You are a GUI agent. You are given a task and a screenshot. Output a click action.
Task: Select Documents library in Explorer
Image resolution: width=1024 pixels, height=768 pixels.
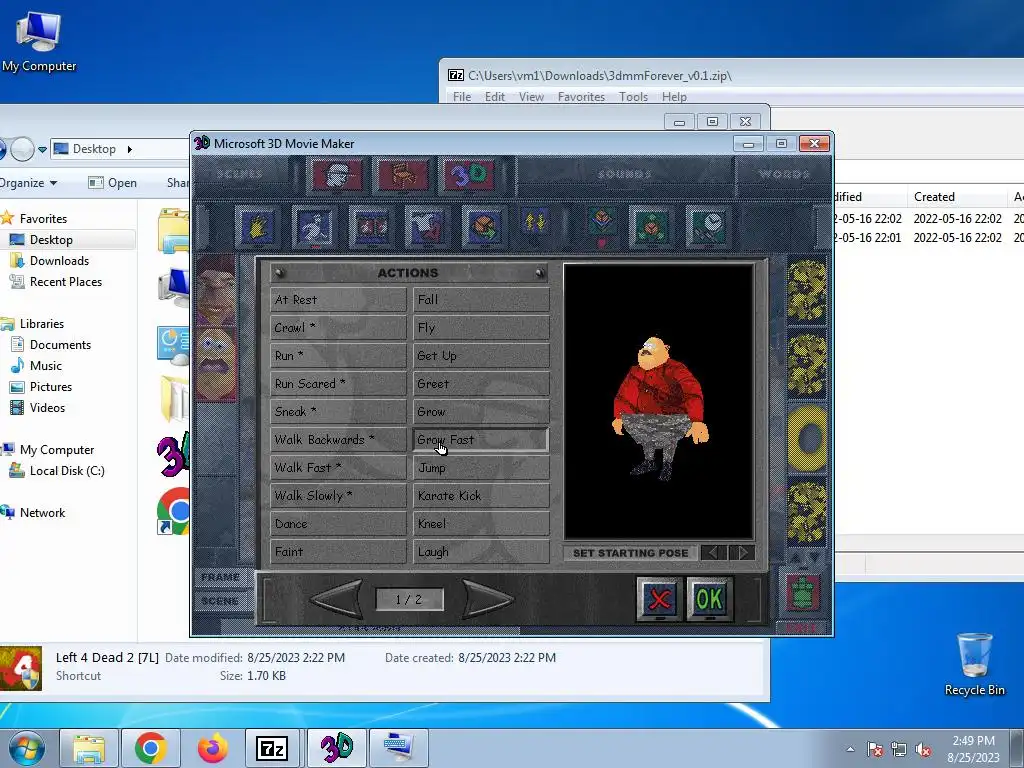click(x=60, y=345)
